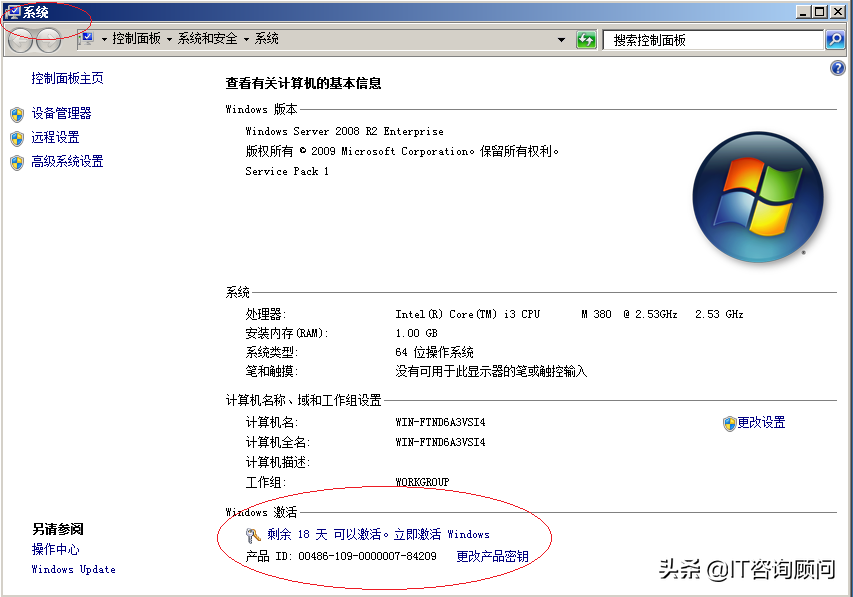Screen dimensions: 853x597
Task: Click 控制面板 breadcrumb in address bar
Action: (x=137, y=39)
